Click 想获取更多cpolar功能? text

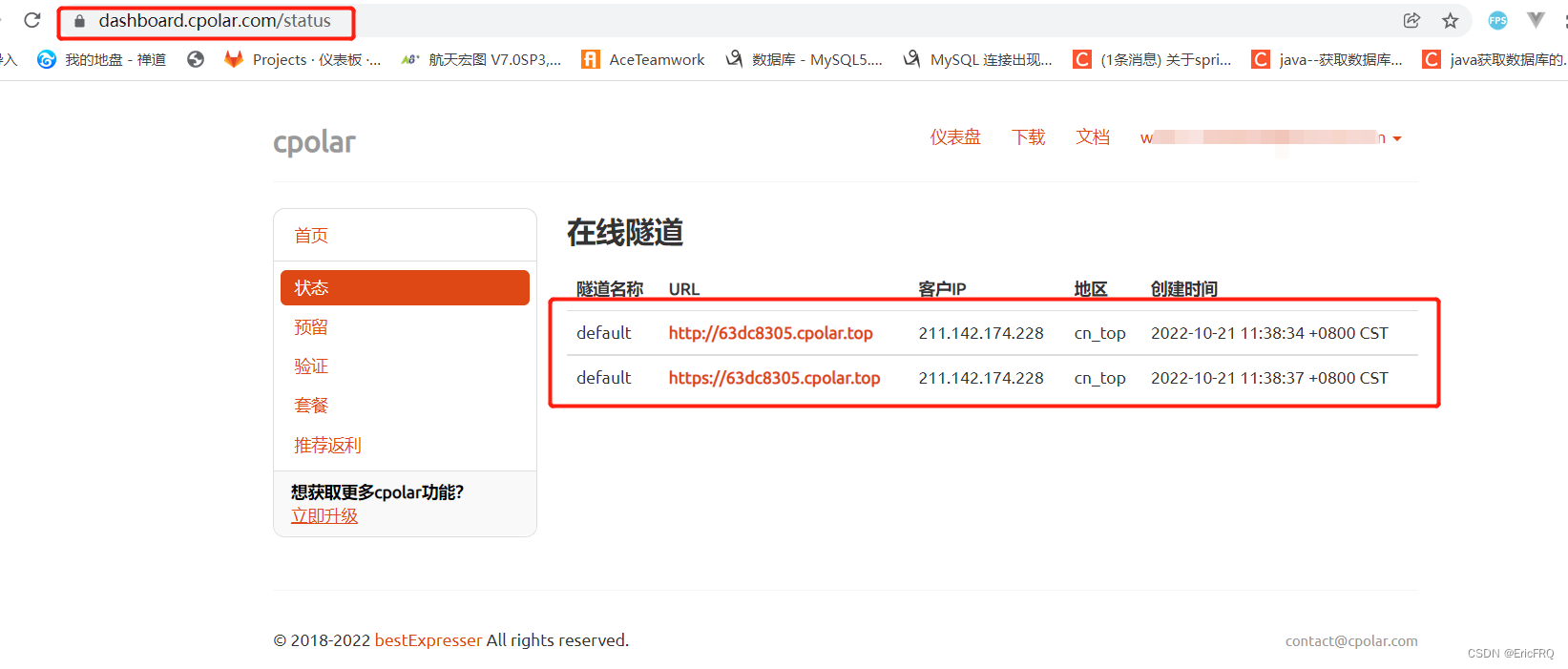tap(377, 492)
